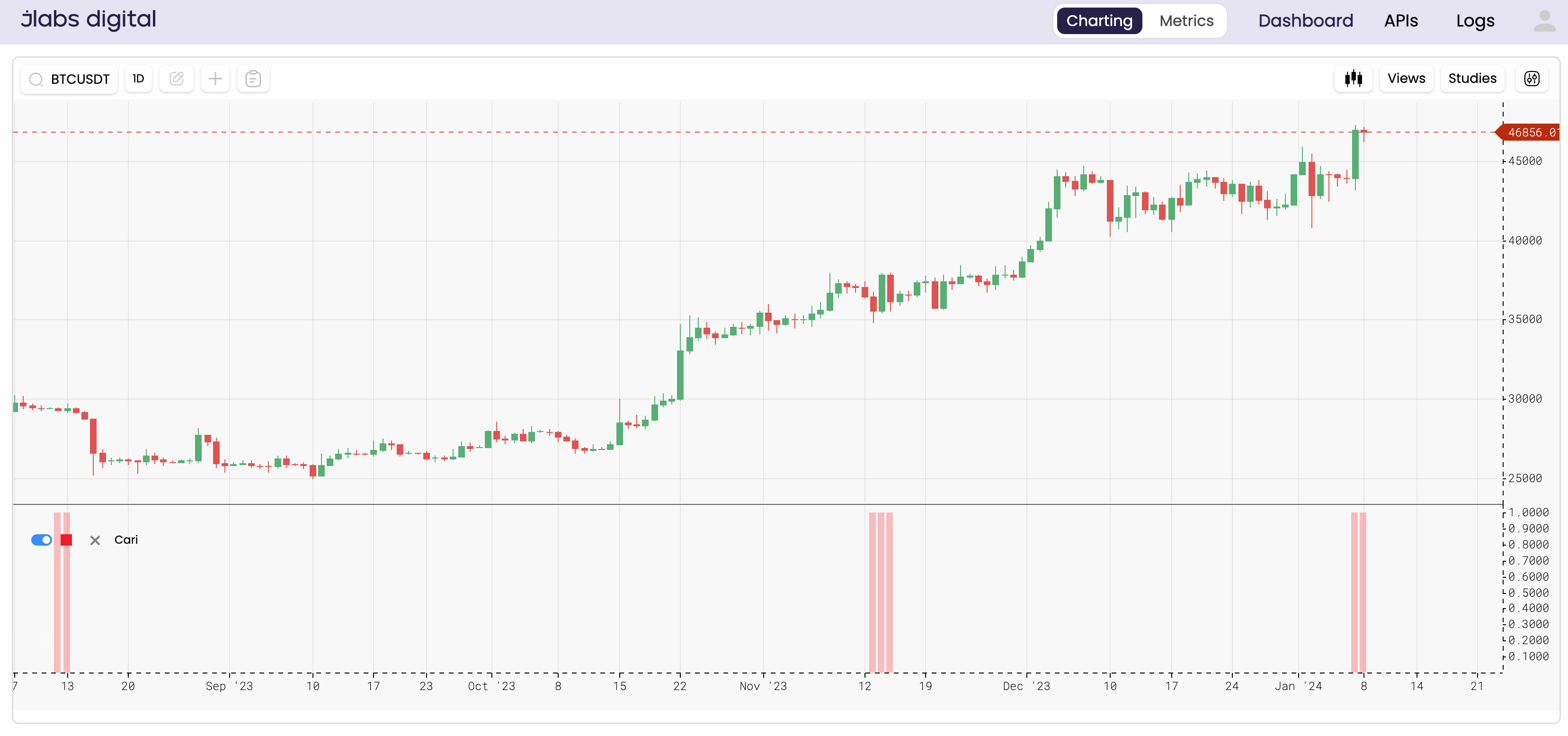Click the BTCUSDT symbol search field
This screenshot has width=1568, height=736.
tap(80, 79)
